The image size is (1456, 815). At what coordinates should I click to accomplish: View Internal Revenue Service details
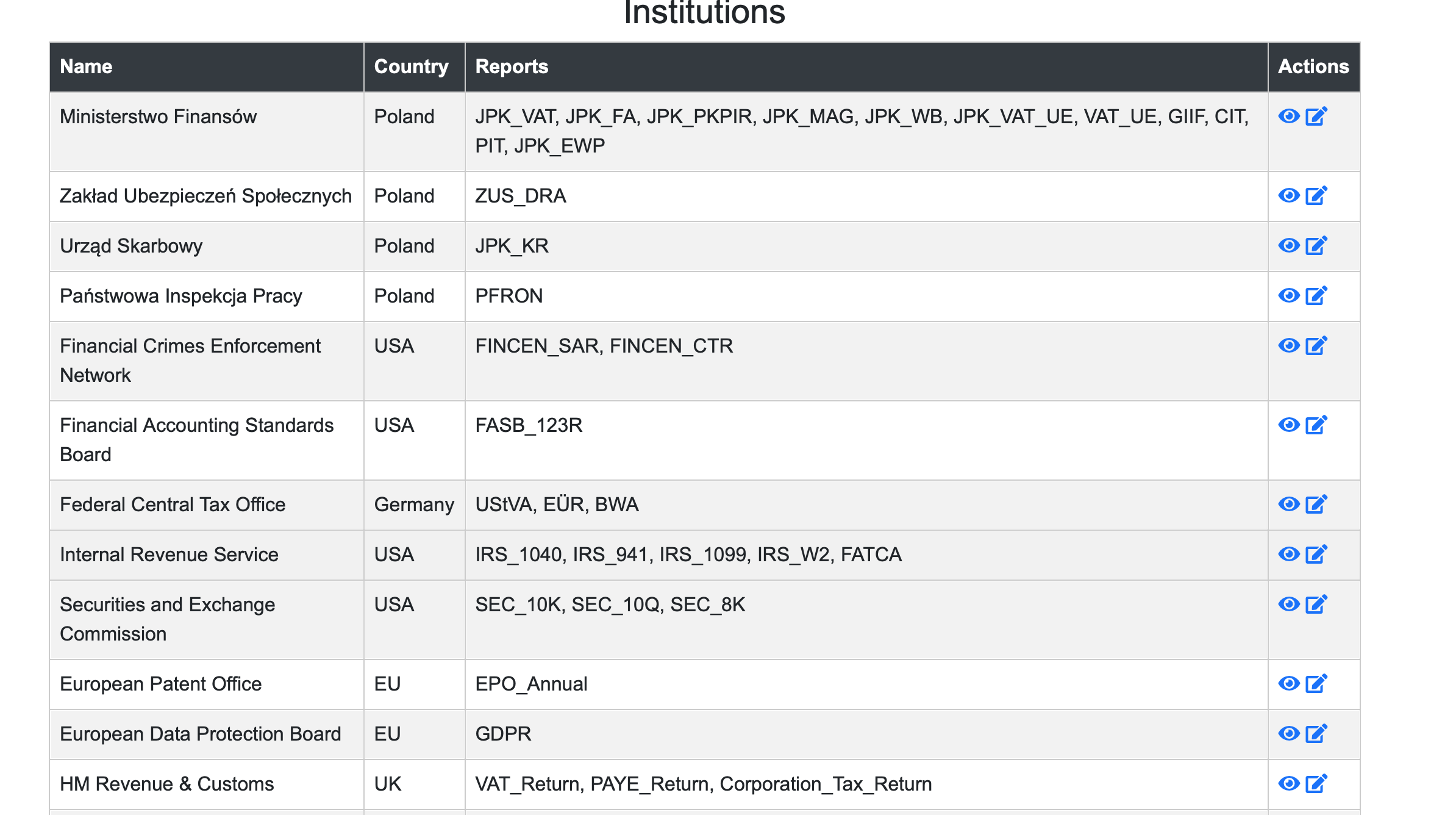click(x=1288, y=554)
